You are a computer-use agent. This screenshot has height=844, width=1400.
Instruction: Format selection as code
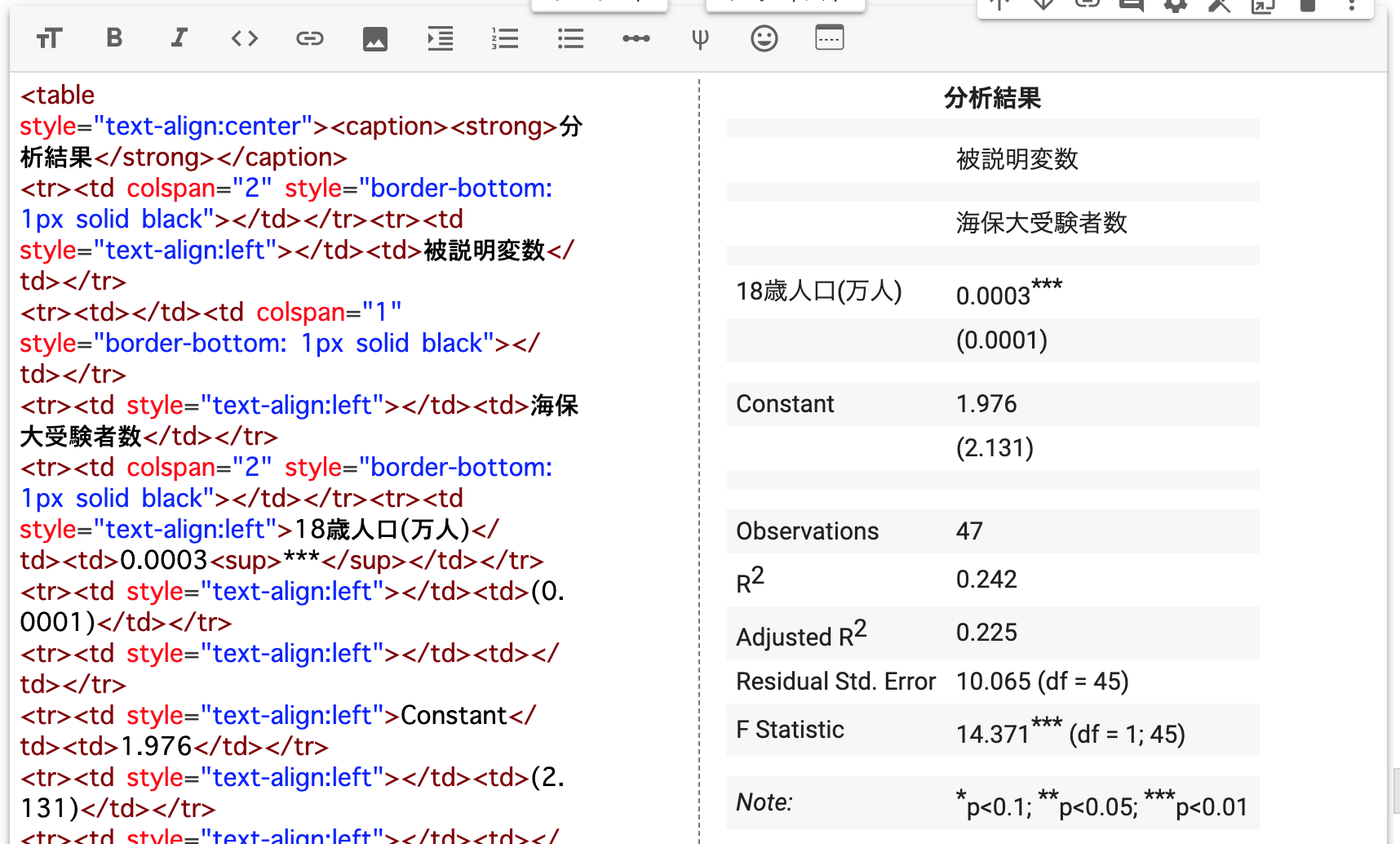244,38
